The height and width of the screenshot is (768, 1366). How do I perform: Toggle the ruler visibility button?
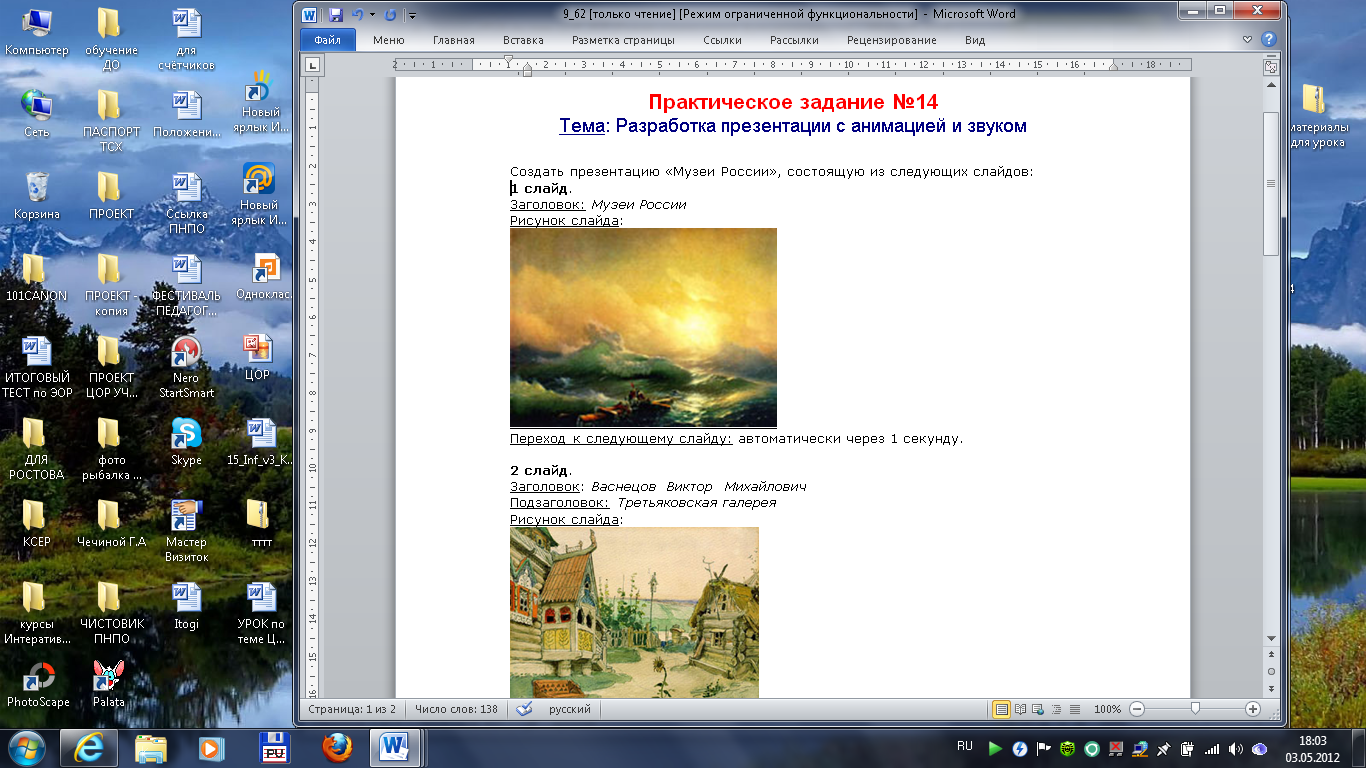[x=1271, y=66]
